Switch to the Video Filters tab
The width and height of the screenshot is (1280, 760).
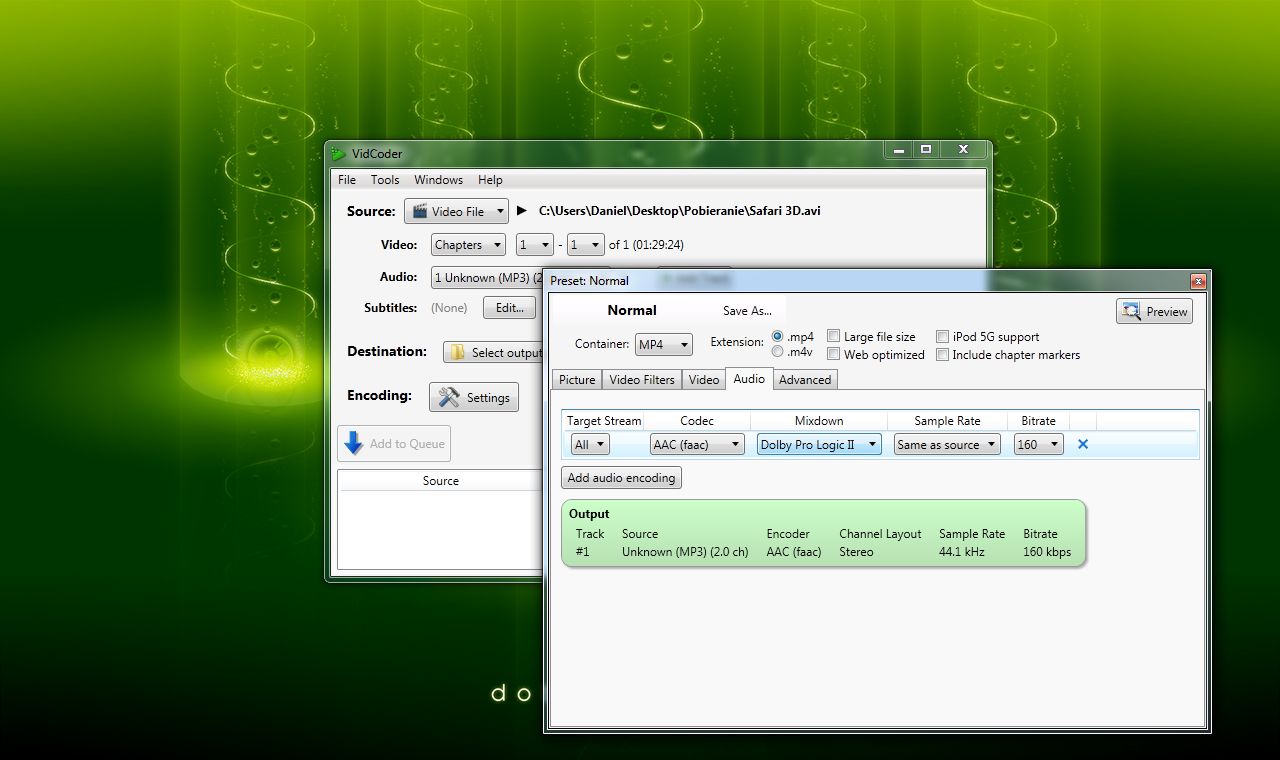coord(642,380)
